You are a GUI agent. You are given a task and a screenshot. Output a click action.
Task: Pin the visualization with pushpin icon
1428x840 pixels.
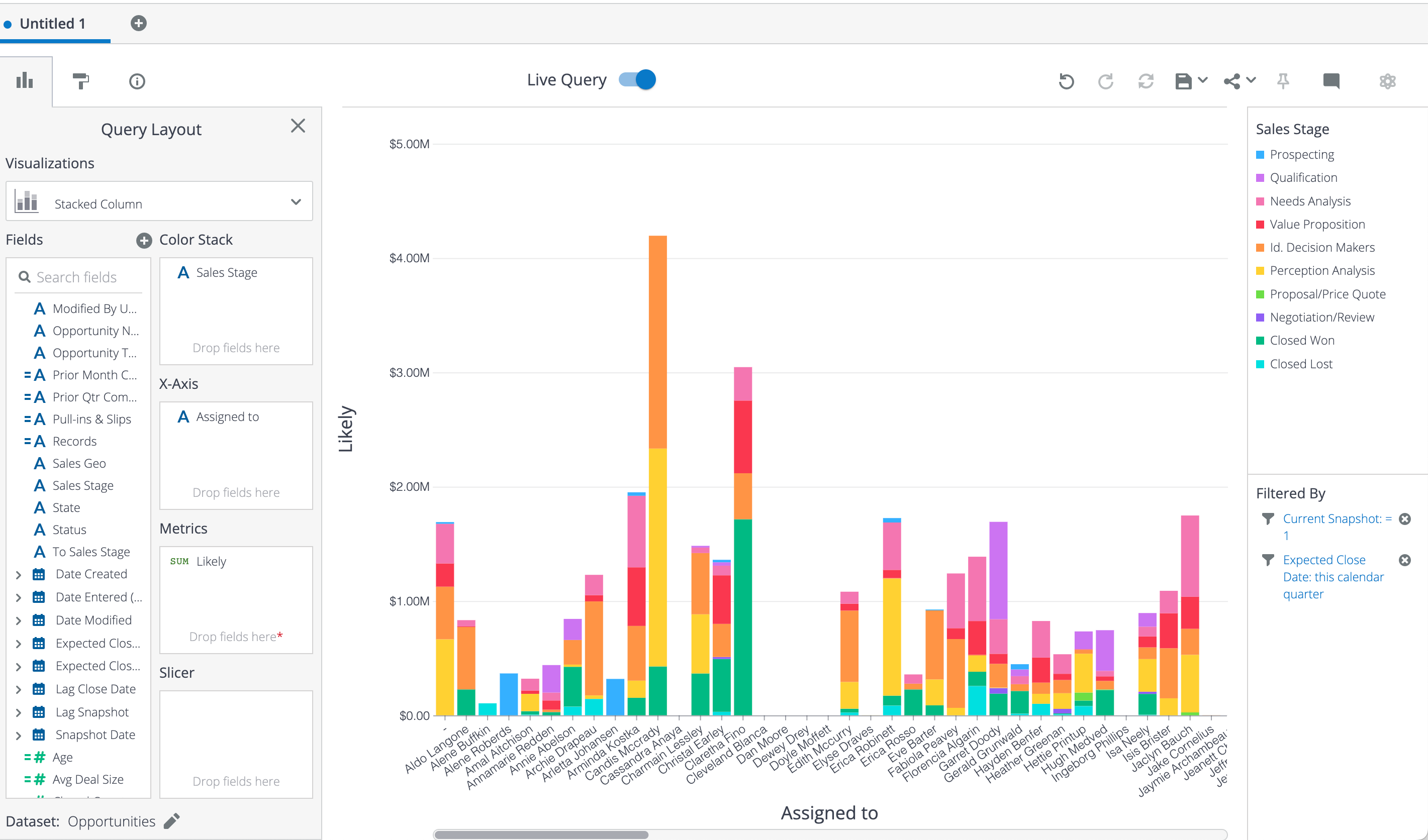tap(1284, 81)
